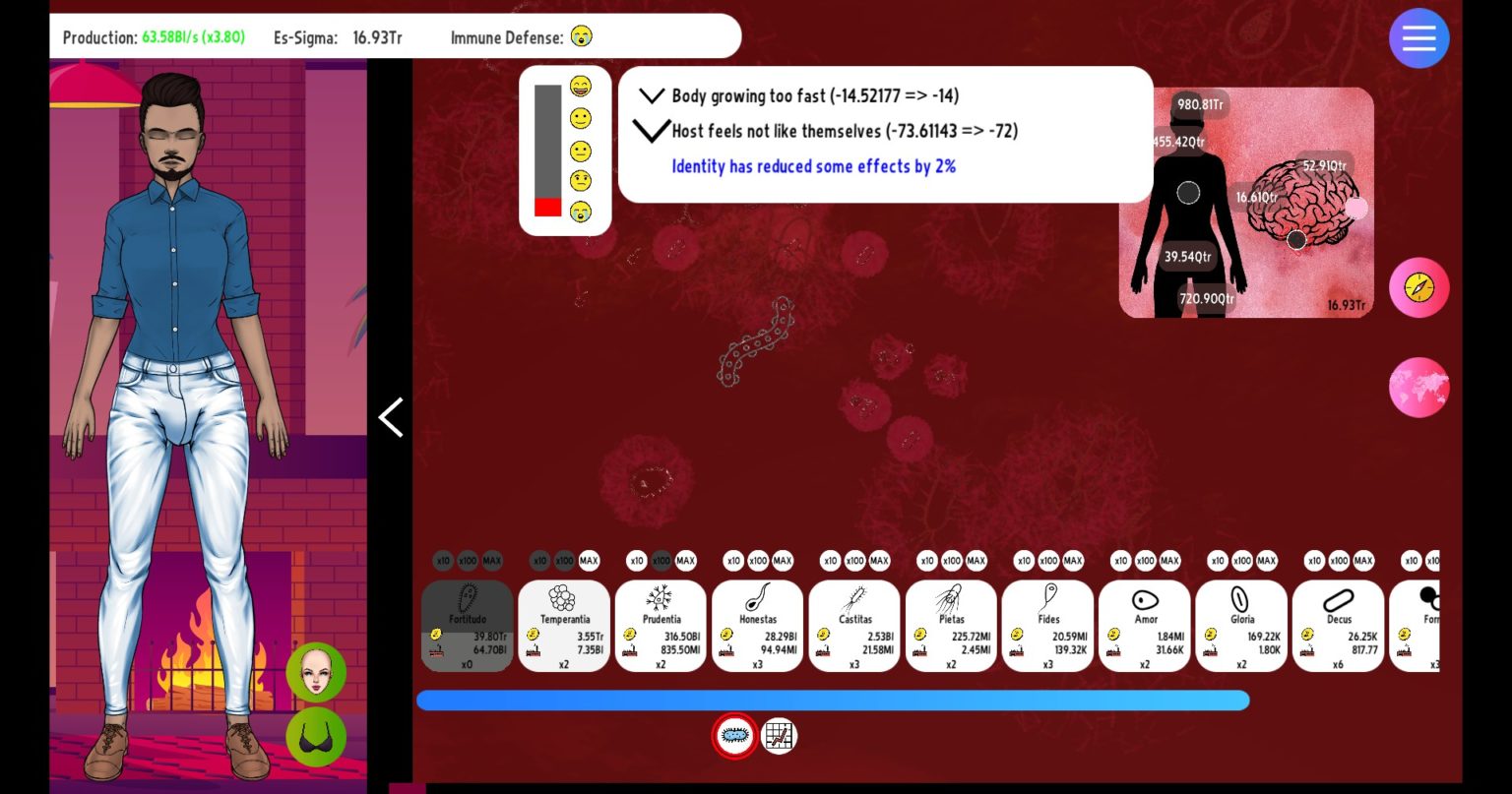1512x794 pixels.
Task: Toggle x100 multiplier above Castitas
Action: (x=854, y=561)
